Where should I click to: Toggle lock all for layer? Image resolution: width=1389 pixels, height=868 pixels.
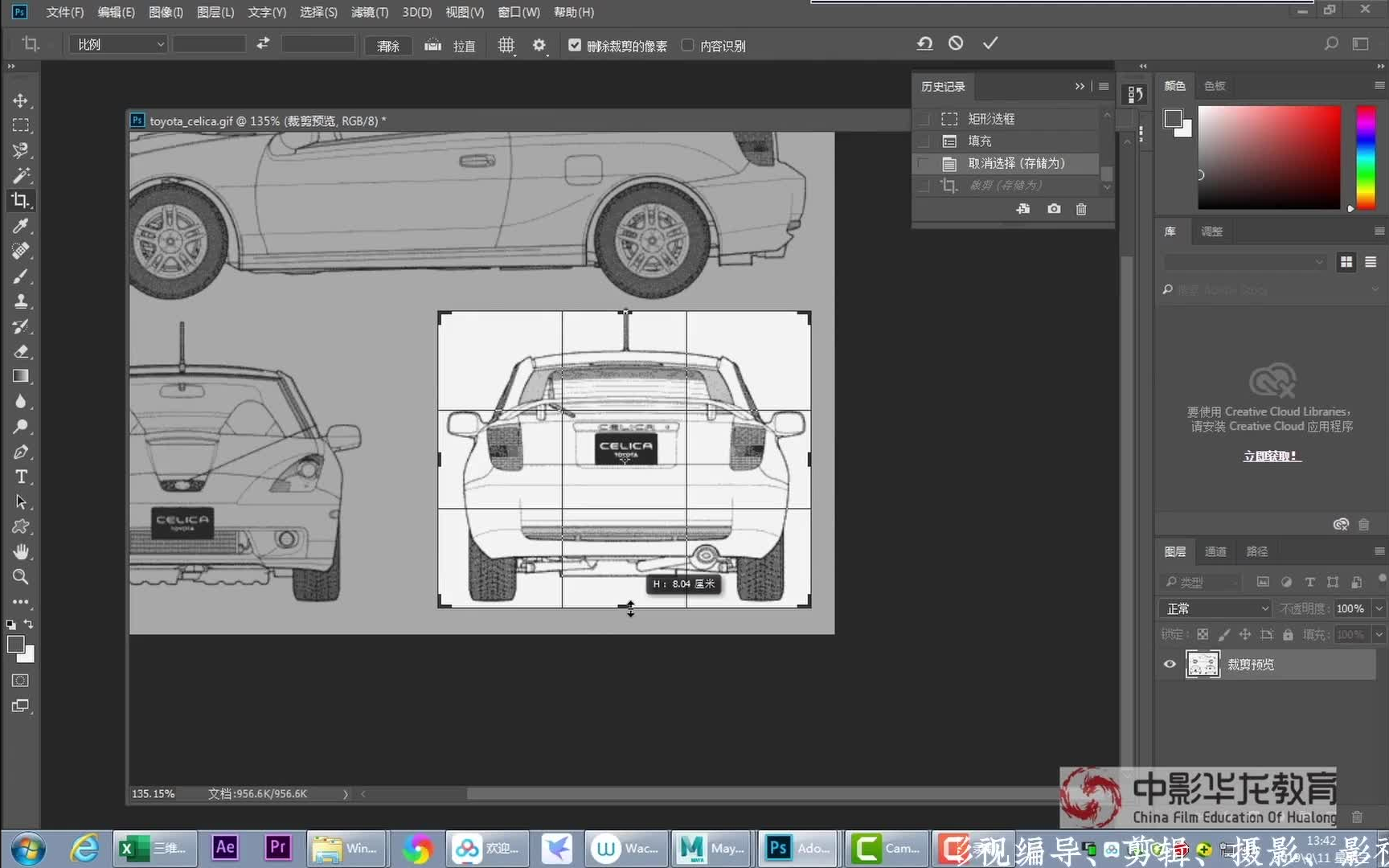[x=1288, y=634]
